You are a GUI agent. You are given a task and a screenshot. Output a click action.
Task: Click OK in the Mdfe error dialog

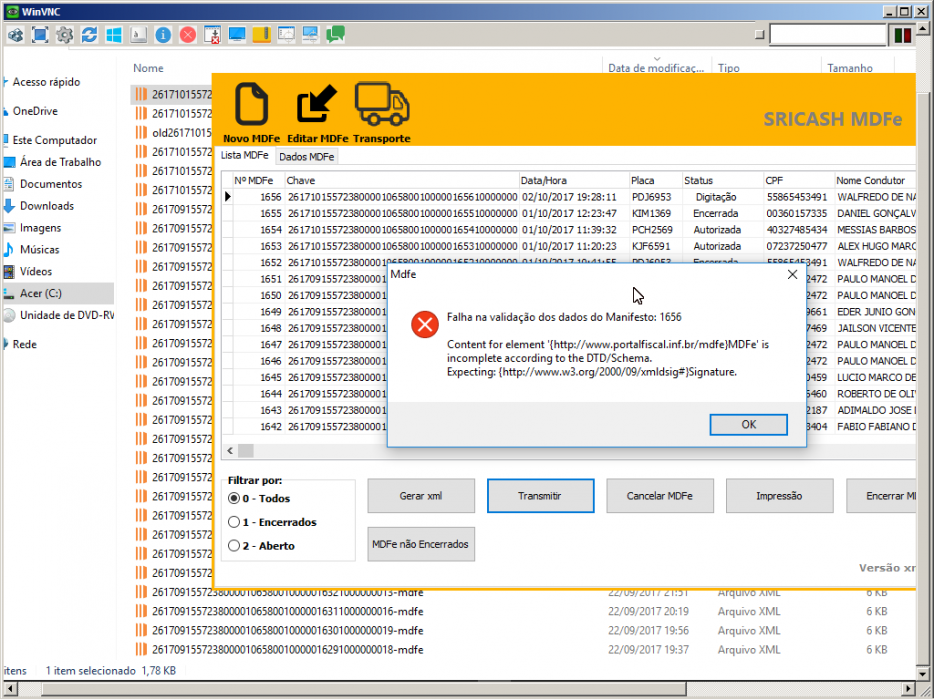pyautogui.click(x=749, y=425)
